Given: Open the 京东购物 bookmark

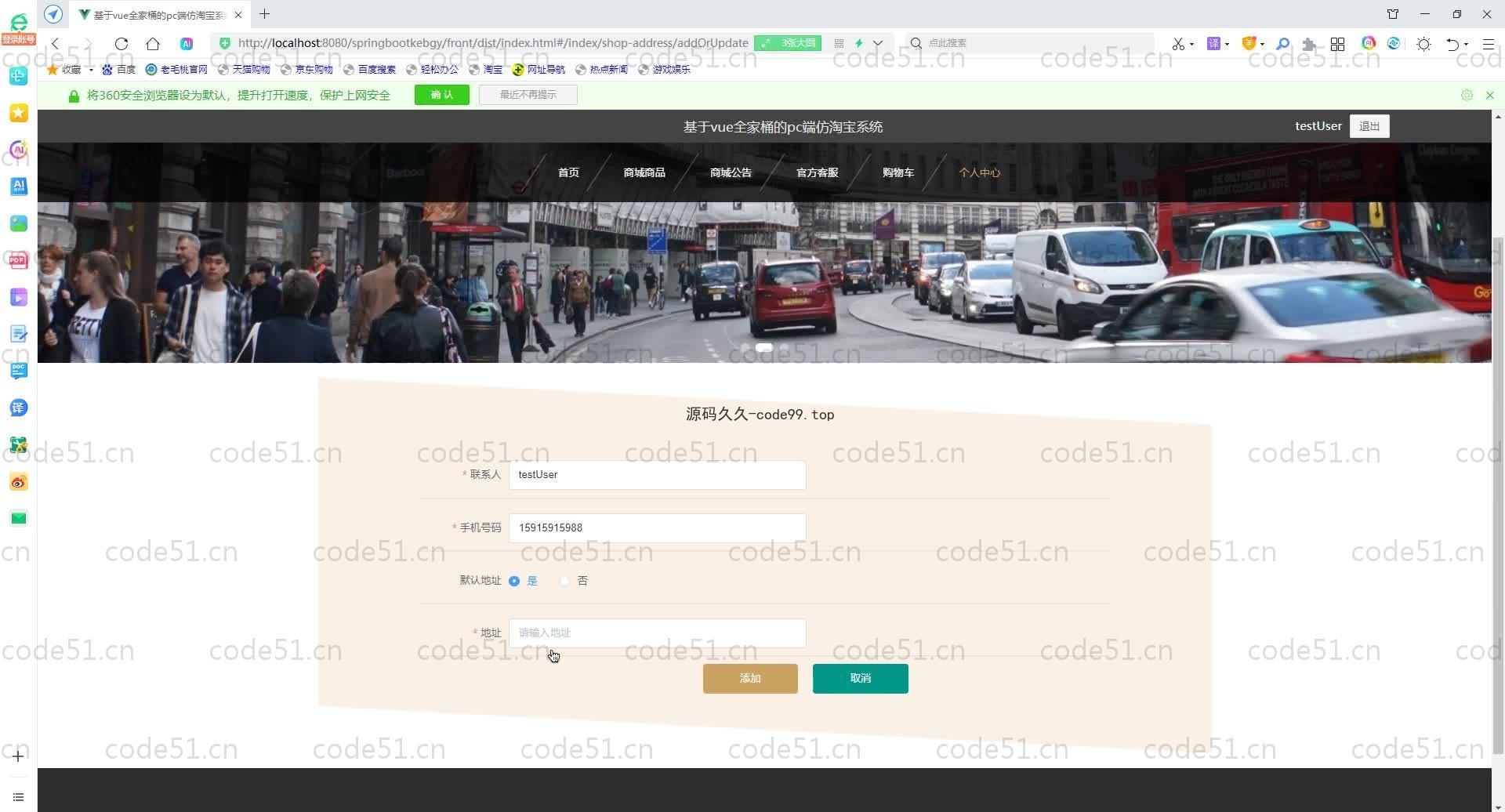Looking at the screenshot, I should click(306, 70).
